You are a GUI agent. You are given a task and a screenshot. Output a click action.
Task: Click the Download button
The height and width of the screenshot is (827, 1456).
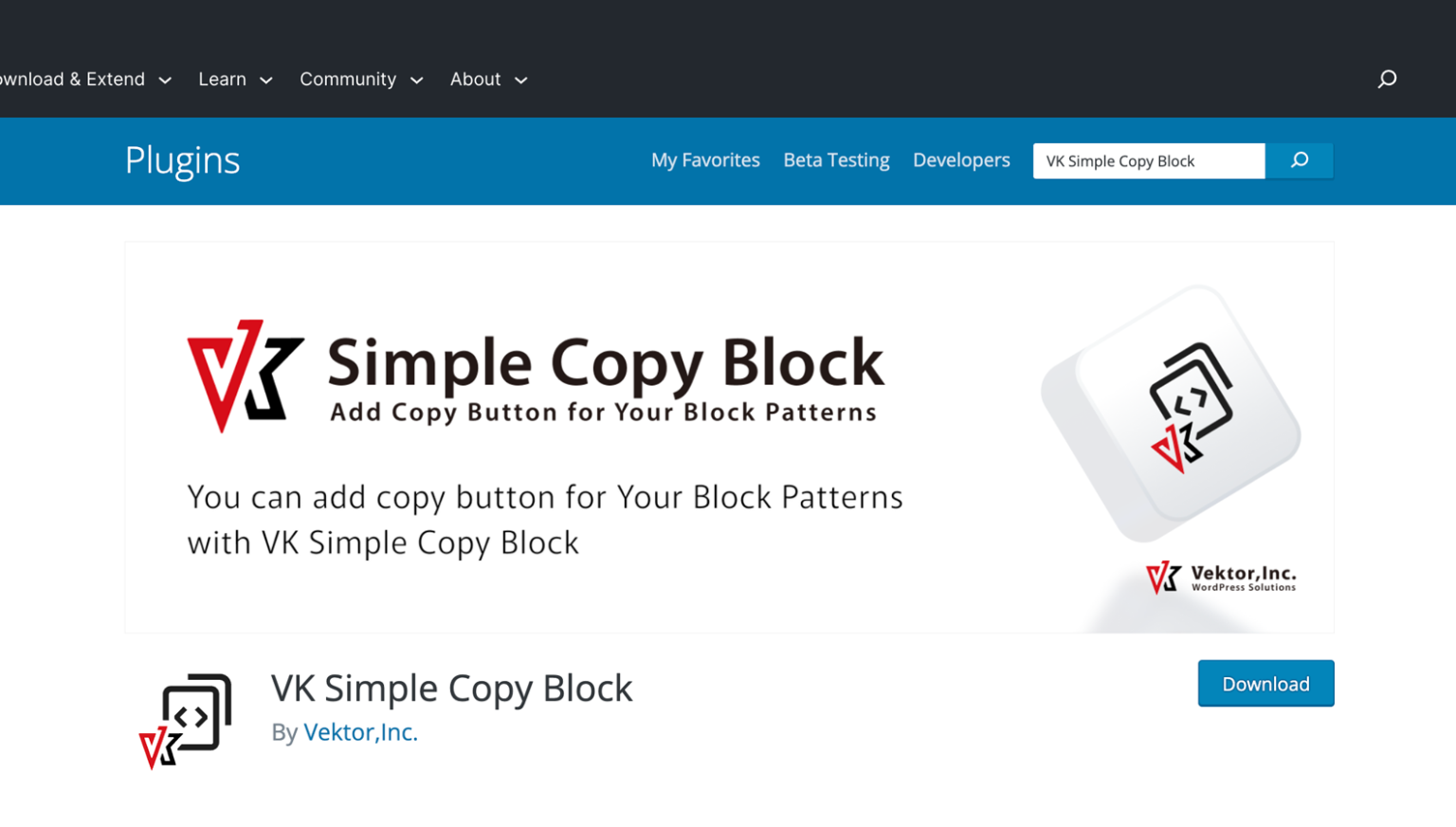click(1265, 683)
